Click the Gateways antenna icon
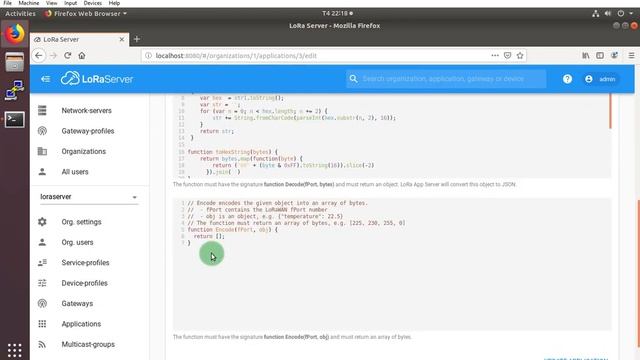Image resolution: width=640 pixels, height=360 pixels. (42, 303)
